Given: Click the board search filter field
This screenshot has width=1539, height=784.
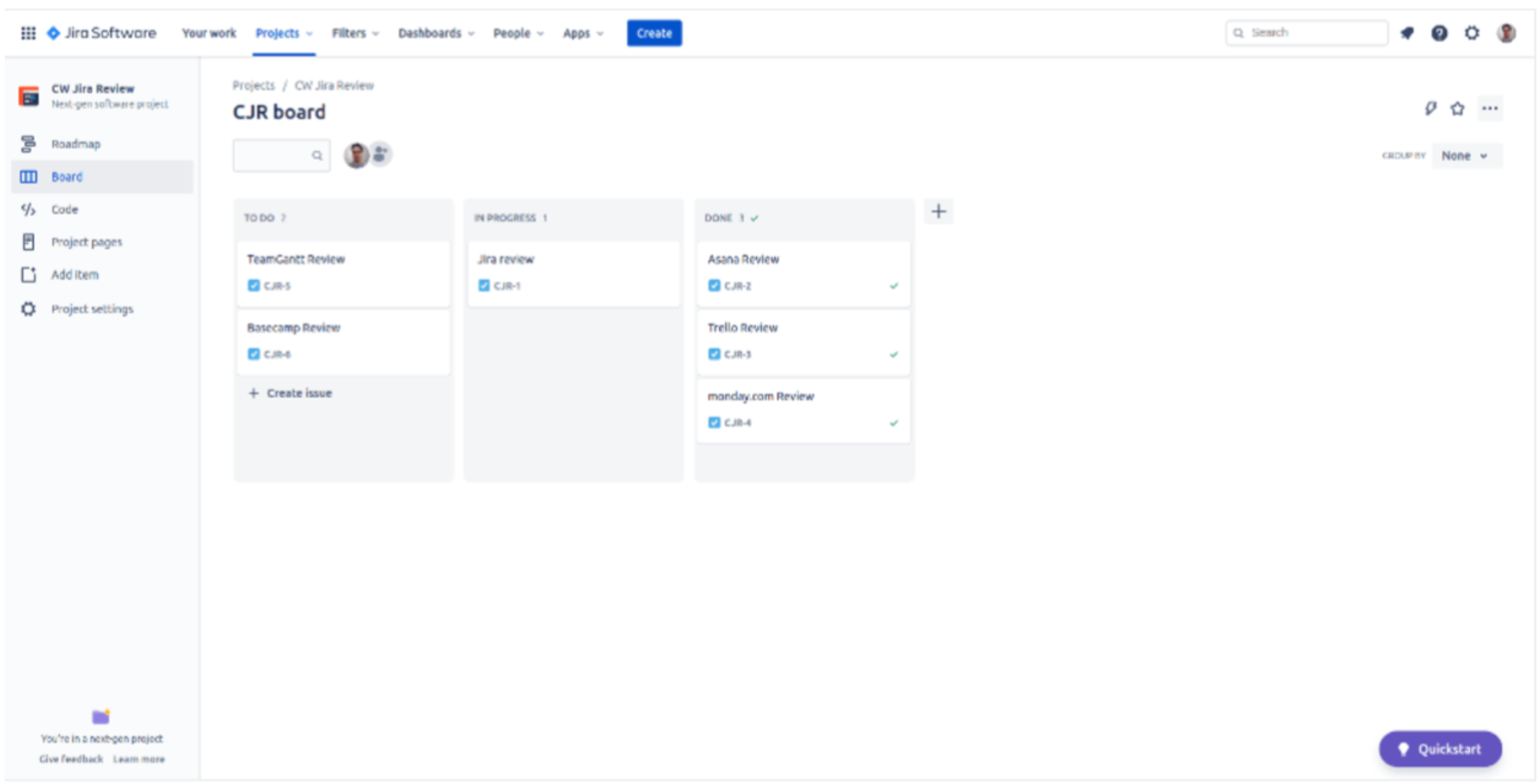Looking at the screenshot, I should [x=282, y=156].
